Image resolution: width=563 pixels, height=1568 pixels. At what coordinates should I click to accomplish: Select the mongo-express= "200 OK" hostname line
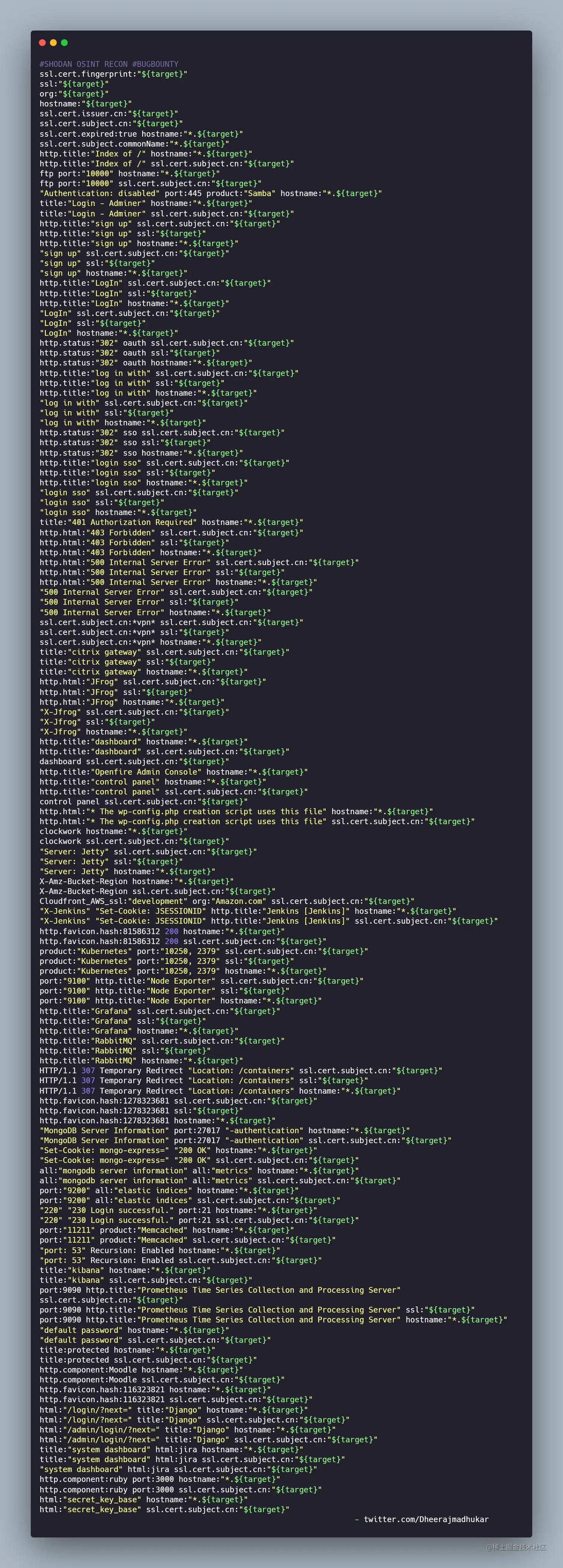[178, 1150]
